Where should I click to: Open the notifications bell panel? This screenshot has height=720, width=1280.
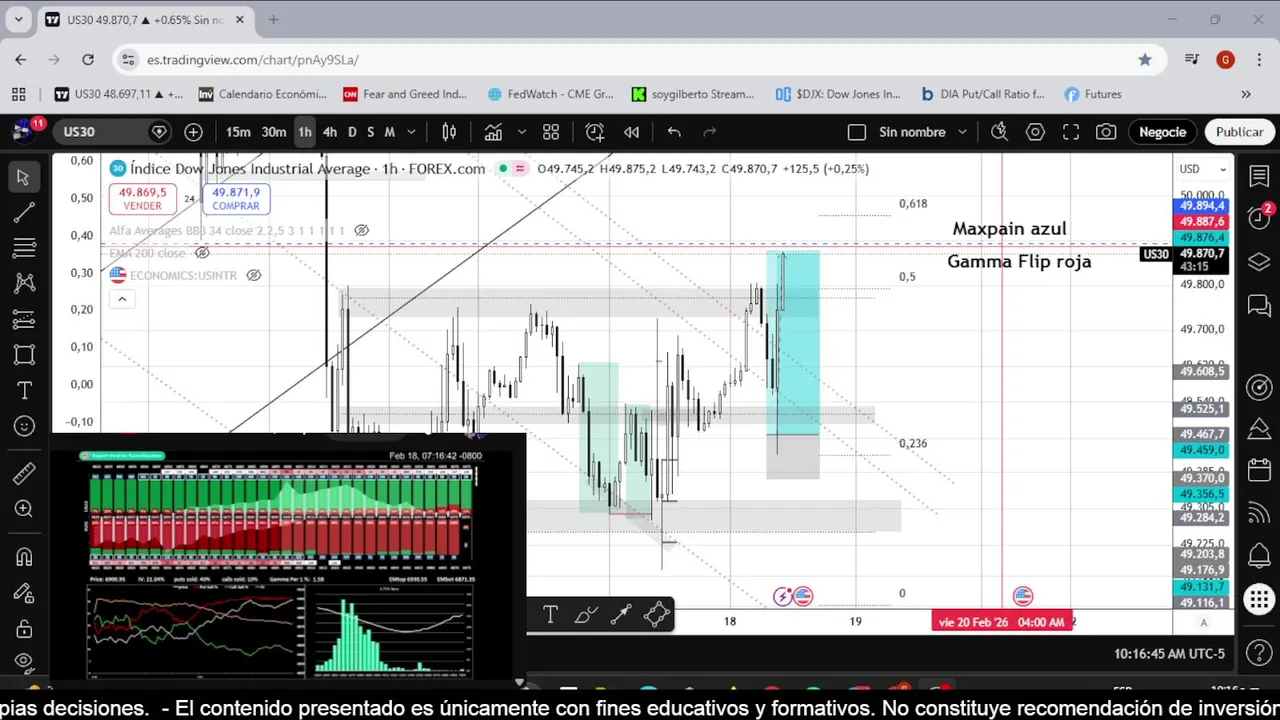[1259, 556]
